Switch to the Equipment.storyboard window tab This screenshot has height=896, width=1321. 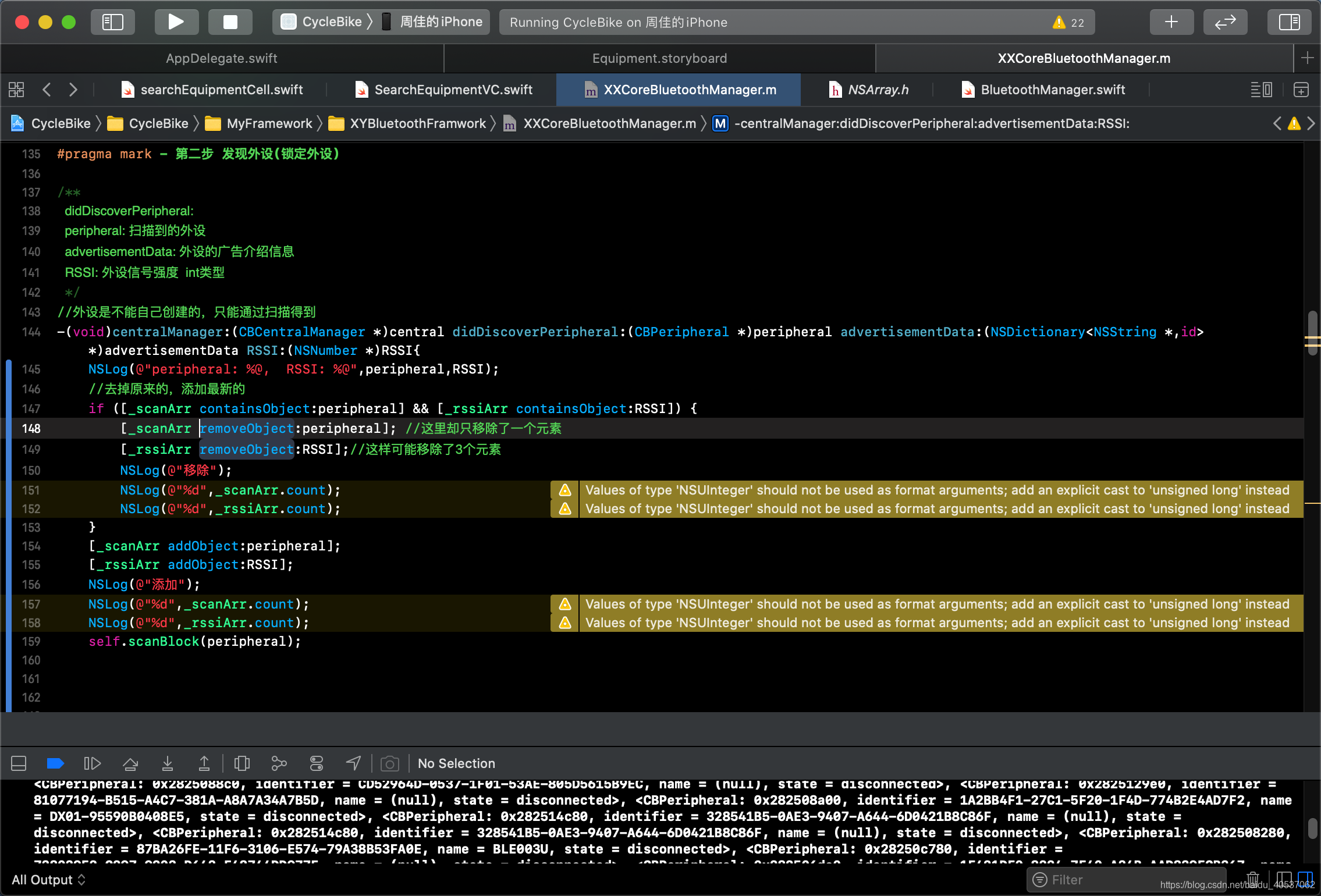(x=659, y=58)
